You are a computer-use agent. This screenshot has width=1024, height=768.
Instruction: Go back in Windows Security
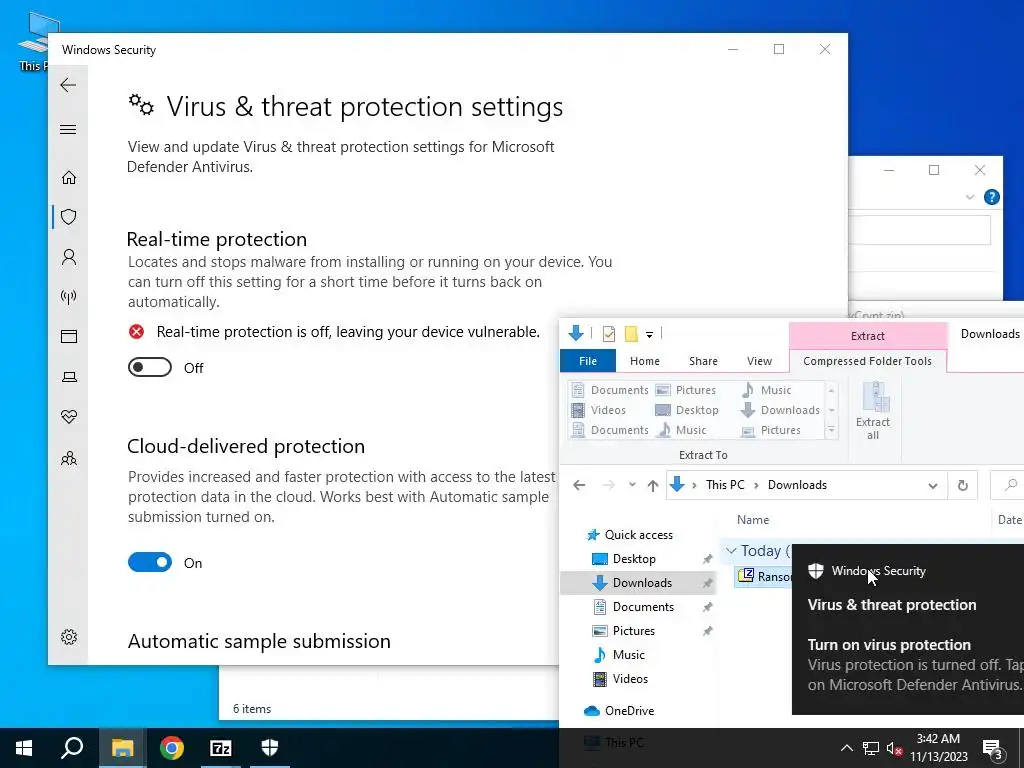pos(68,85)
